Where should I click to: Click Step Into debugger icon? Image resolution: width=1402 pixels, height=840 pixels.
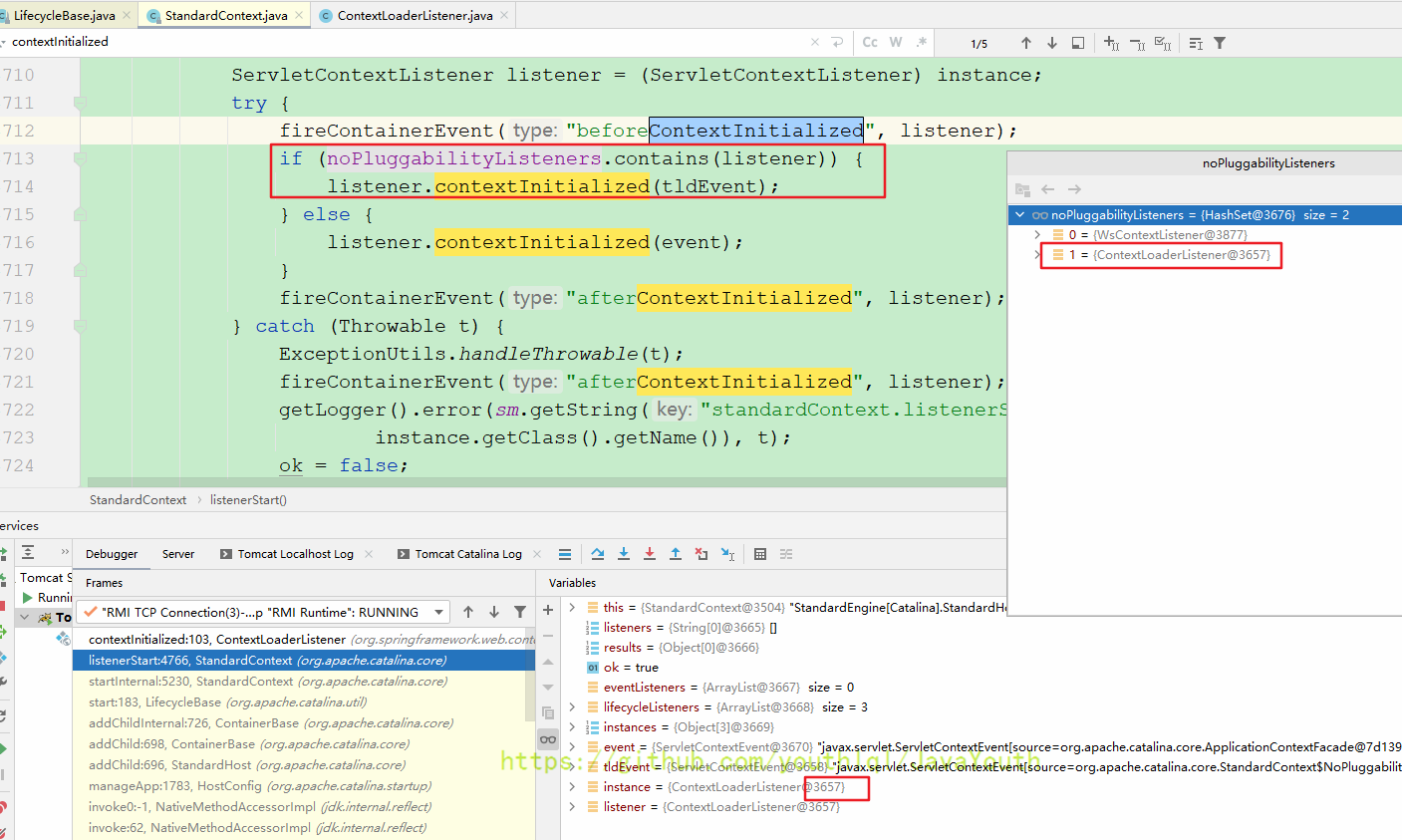pyautogui.click(x=624, y=554)
